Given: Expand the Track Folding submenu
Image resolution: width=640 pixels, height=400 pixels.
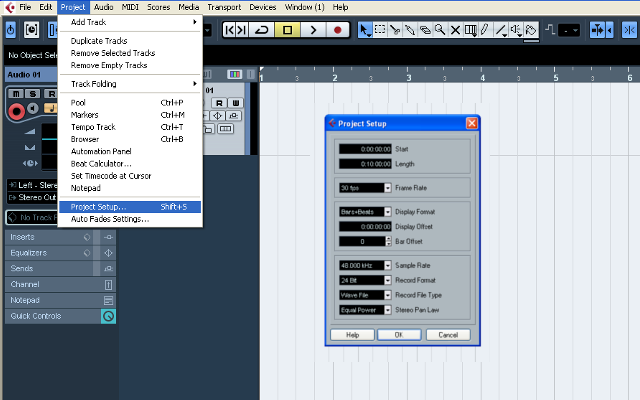Looking at the screenshot, I should click(130, 84).
